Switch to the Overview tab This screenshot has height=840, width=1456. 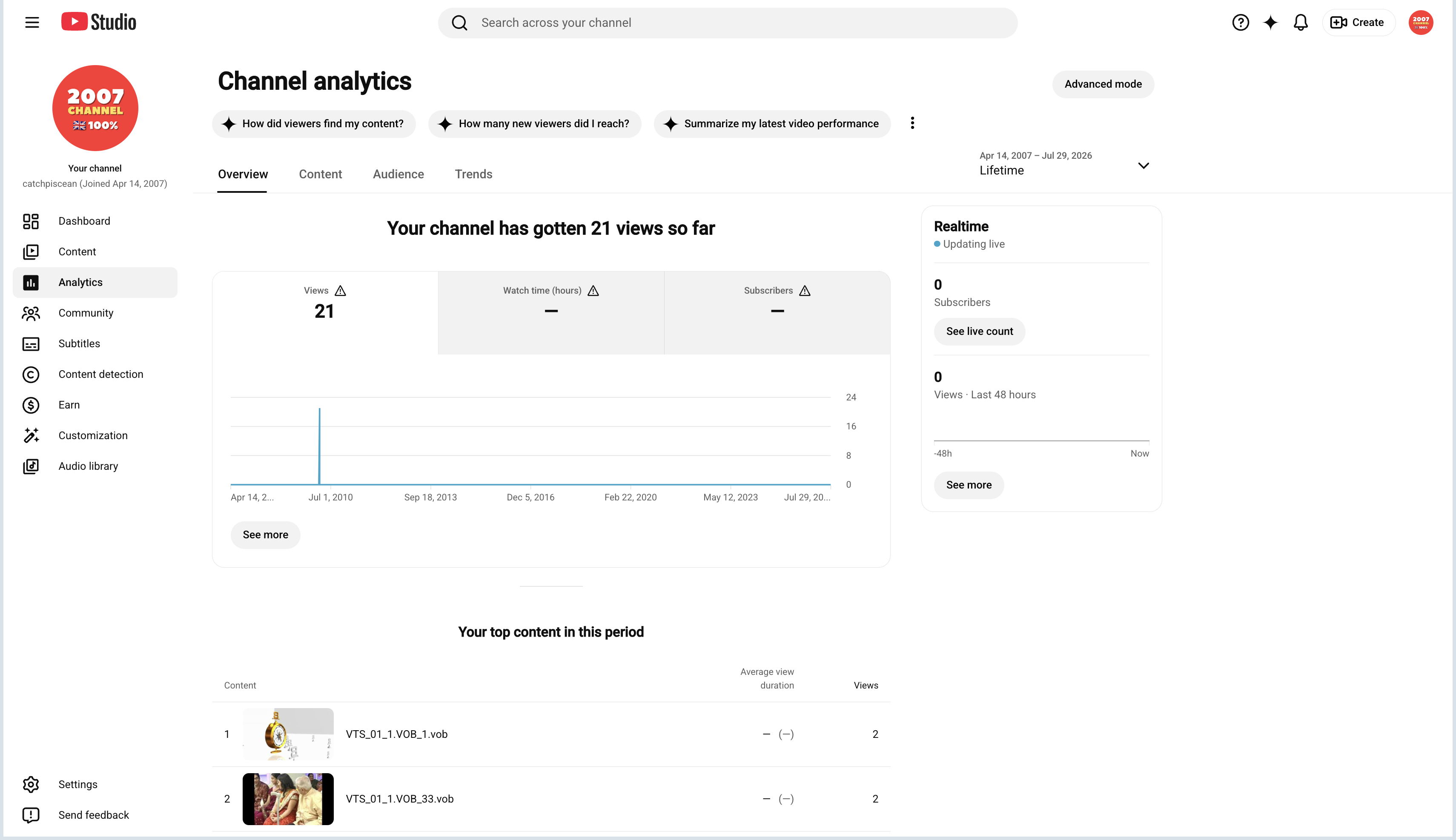pos(242,174)
